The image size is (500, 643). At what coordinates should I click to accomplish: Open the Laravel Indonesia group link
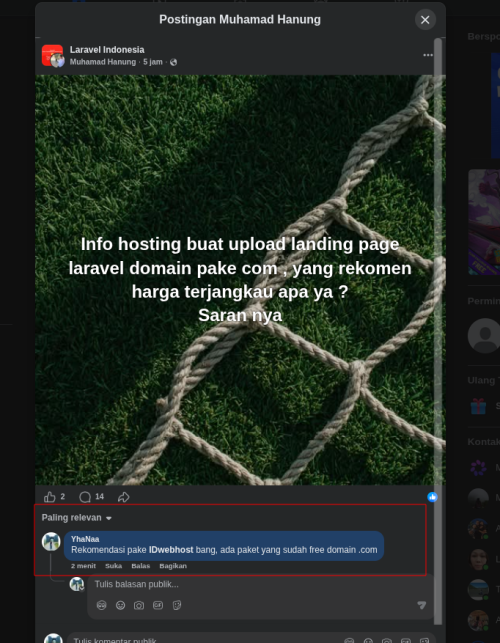107,50
